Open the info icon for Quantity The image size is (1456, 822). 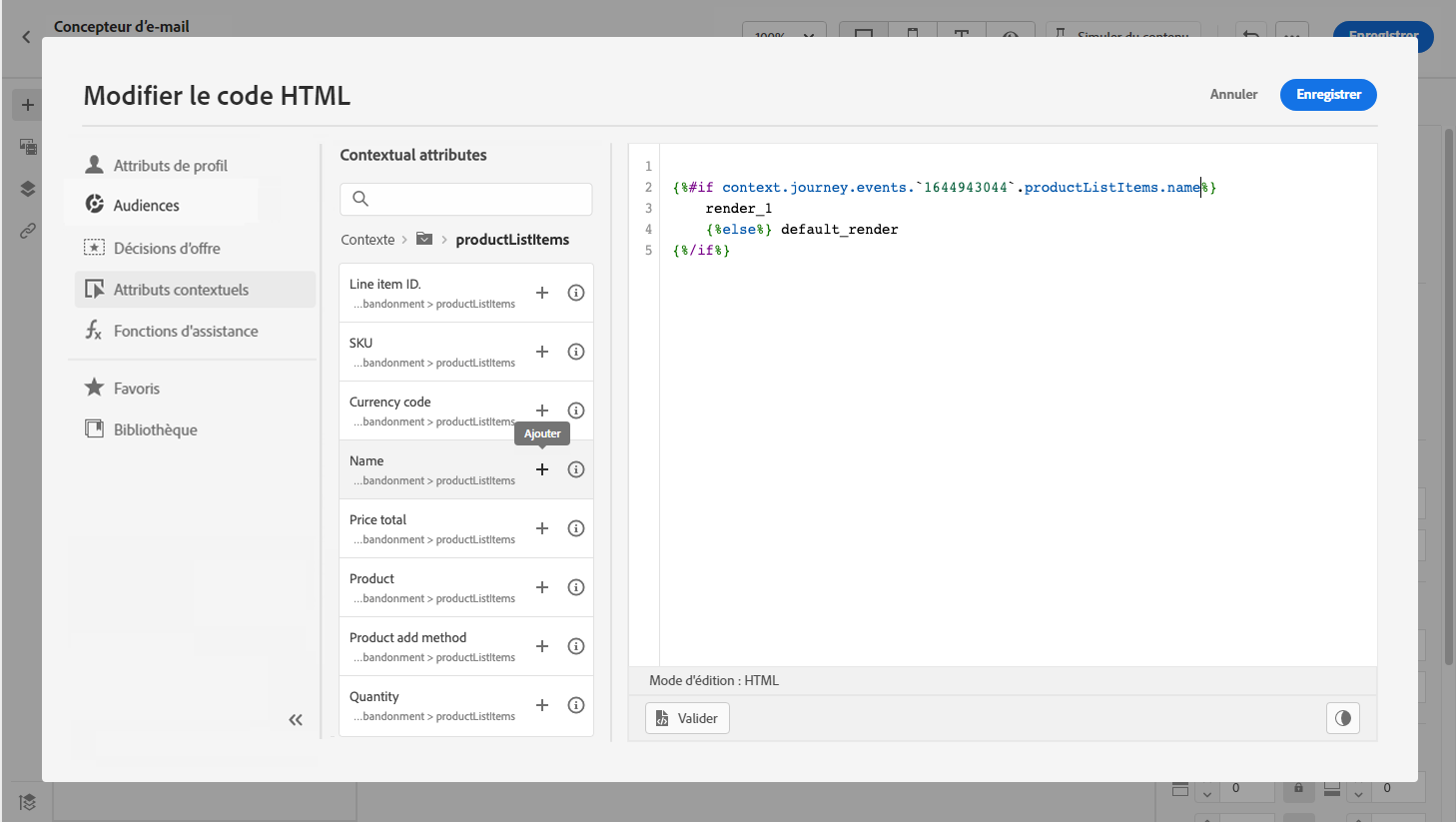coord(576,705)
